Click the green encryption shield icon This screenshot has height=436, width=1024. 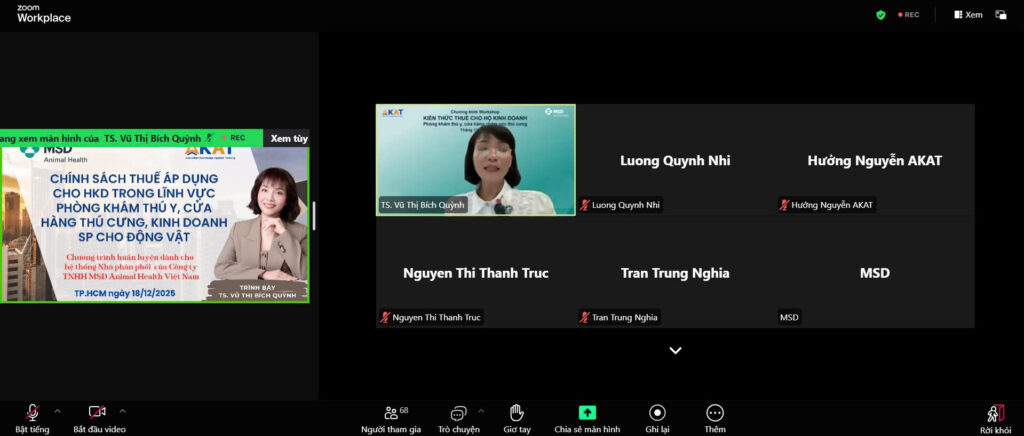[x=881, y=15]
